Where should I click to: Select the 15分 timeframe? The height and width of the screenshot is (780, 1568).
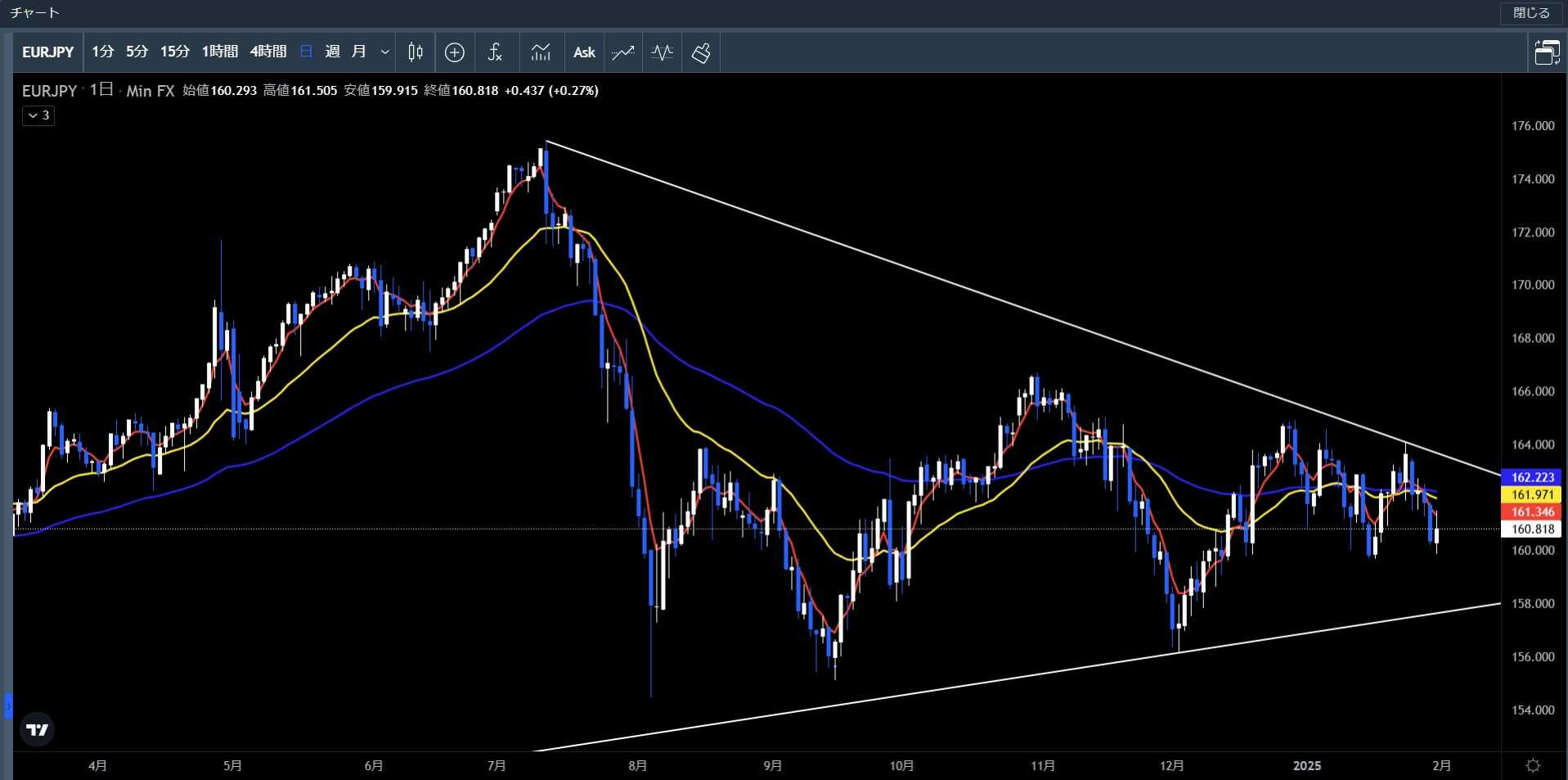click(174, 52)
